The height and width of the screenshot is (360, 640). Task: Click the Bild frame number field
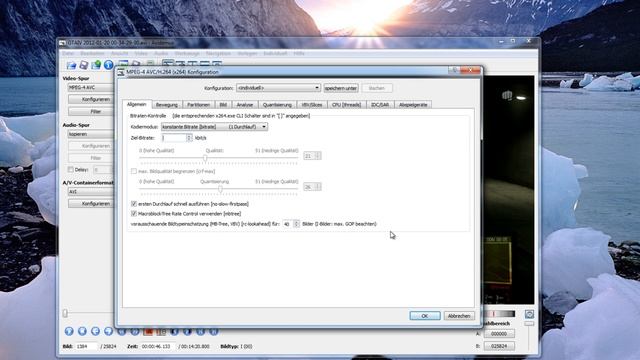pos(86,346)
